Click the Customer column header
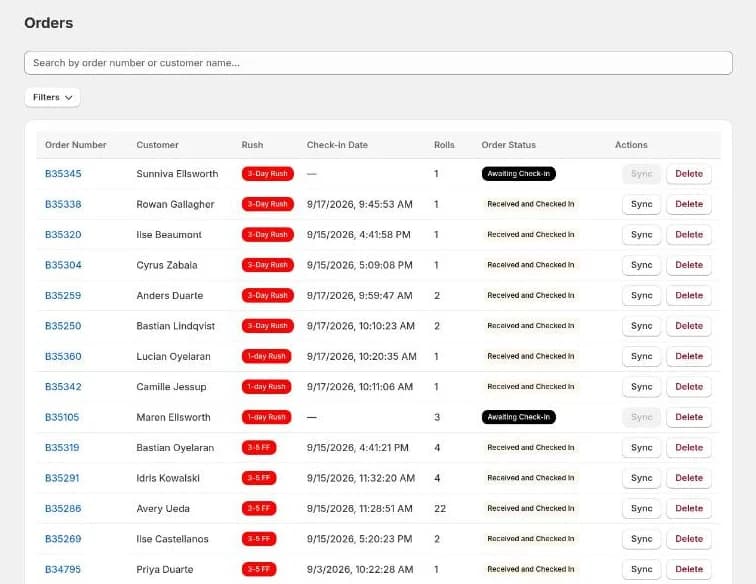This screenshot has width=756, height=584. [157, 145]
